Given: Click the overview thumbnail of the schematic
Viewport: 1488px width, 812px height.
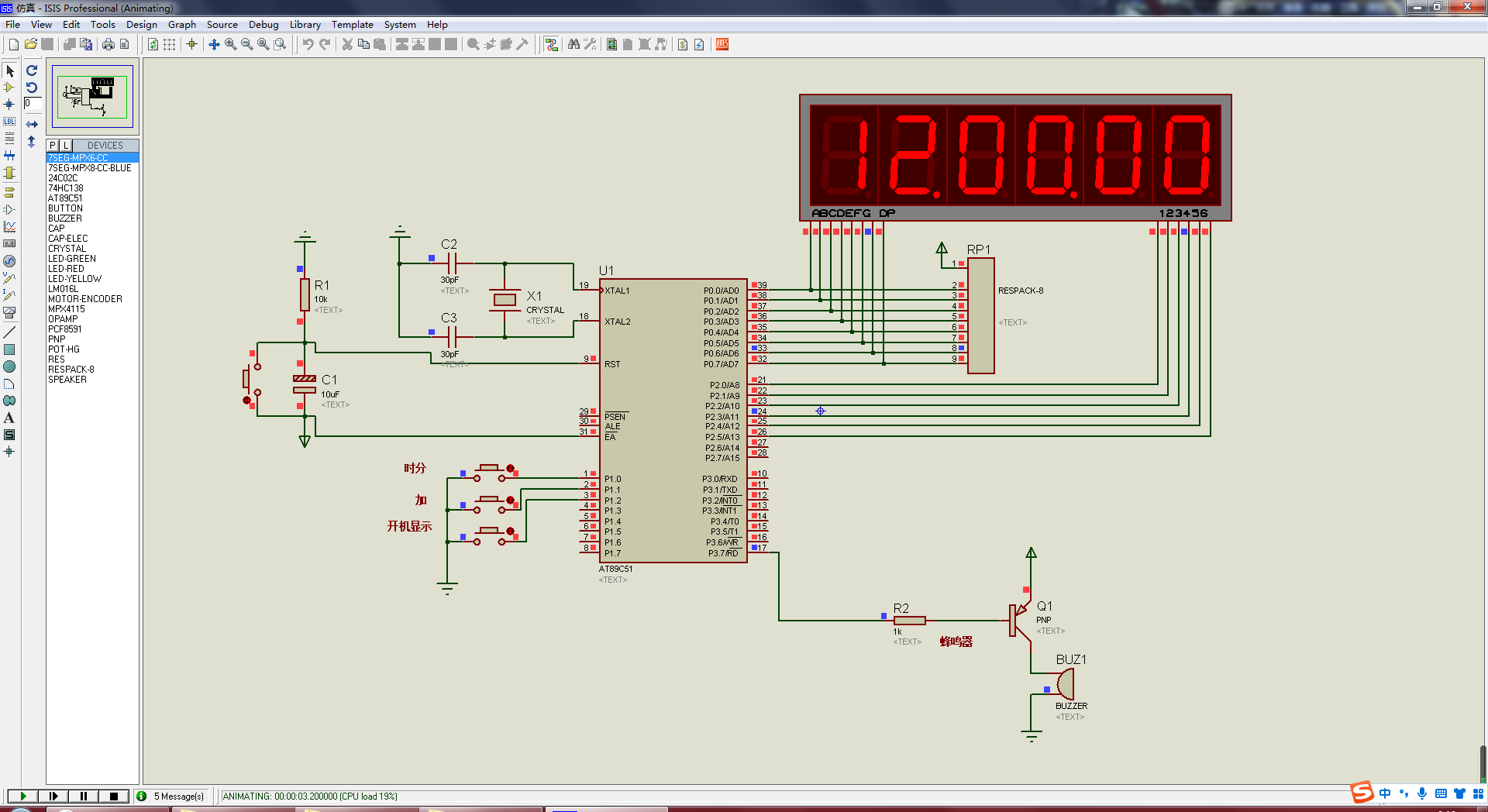Looking at the screenshot, I should (x=92, y=96).
